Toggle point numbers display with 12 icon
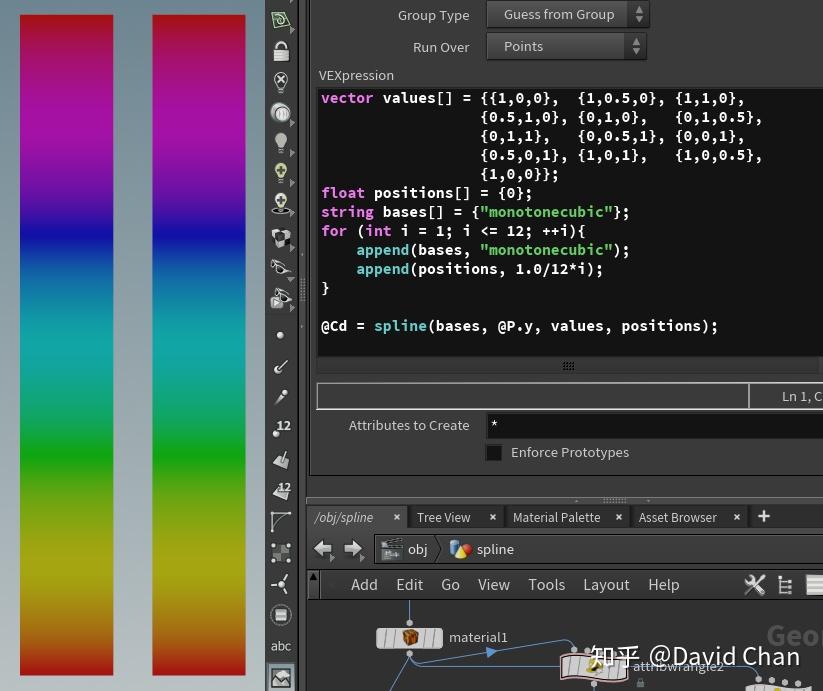823x691 pixels. [281, 428]
